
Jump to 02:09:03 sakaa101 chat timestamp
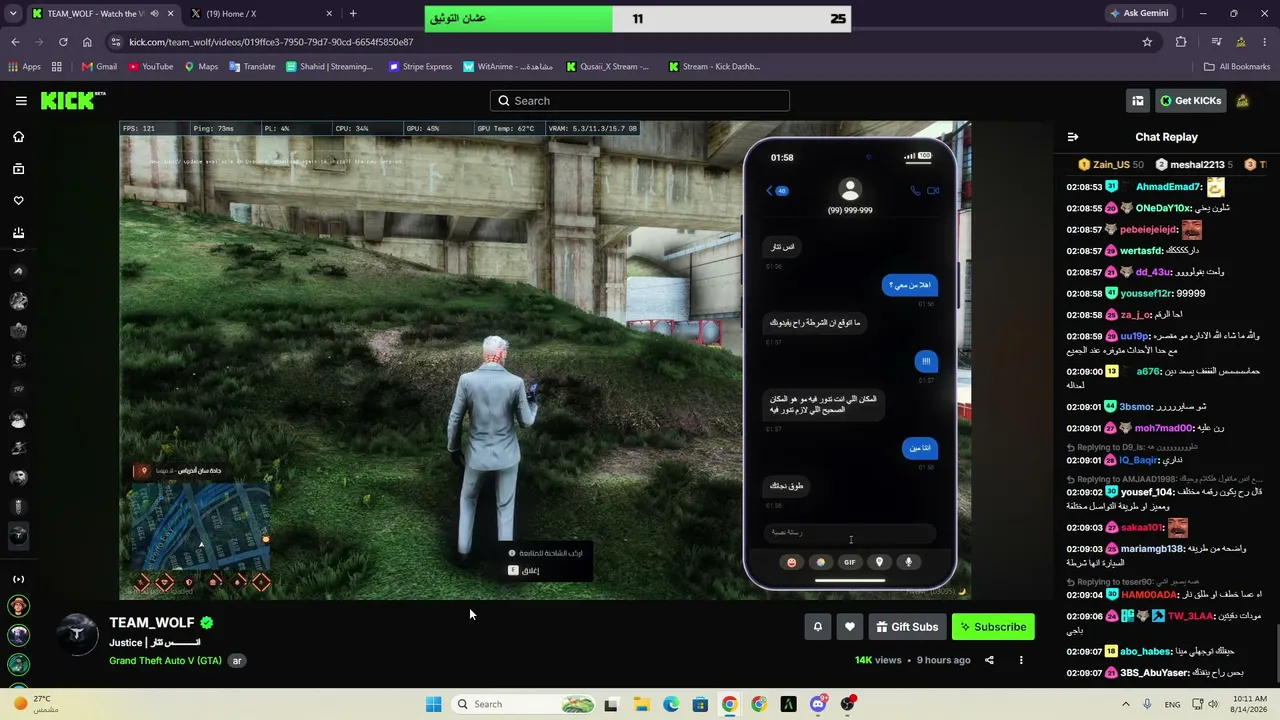[1084, 528]
